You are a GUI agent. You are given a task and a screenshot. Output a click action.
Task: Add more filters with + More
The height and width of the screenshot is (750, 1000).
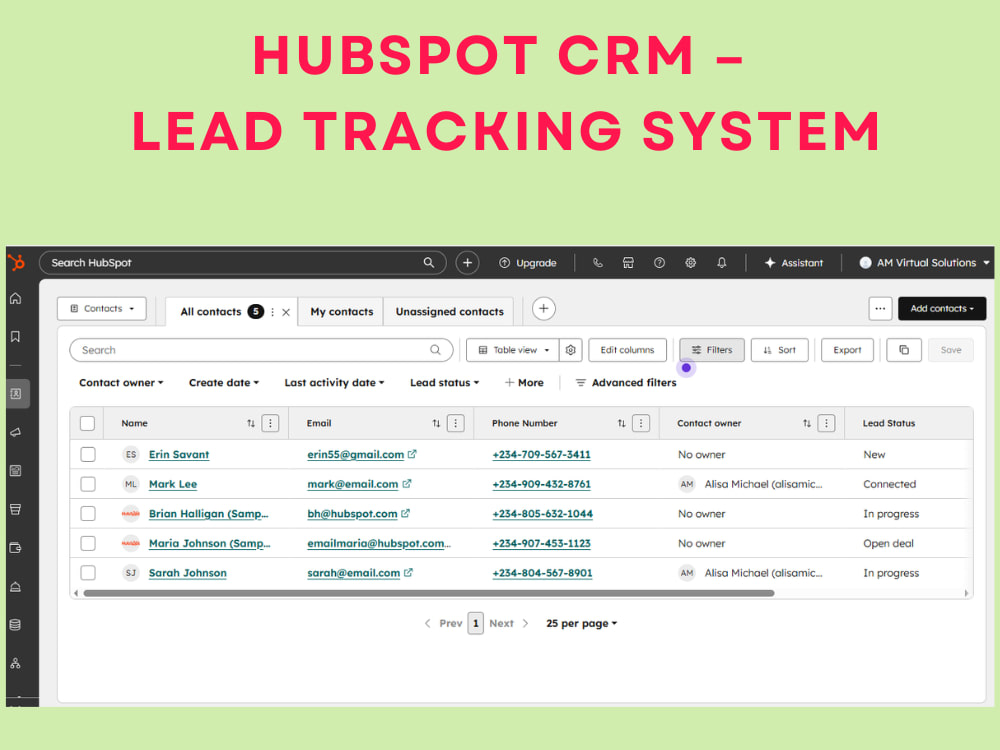(x=524, y=383)
